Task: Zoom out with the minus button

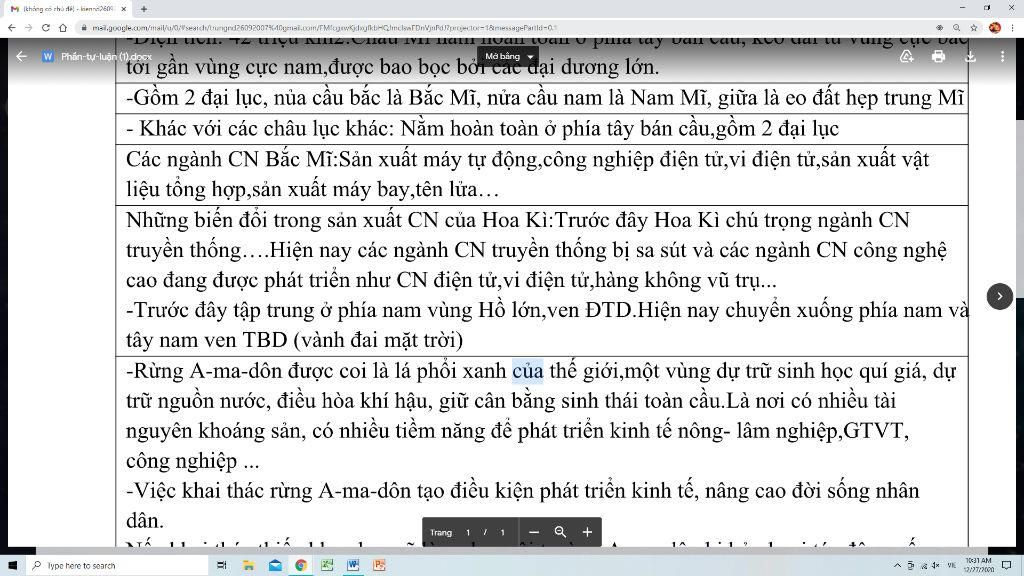Action: click(x=534, y=532)
